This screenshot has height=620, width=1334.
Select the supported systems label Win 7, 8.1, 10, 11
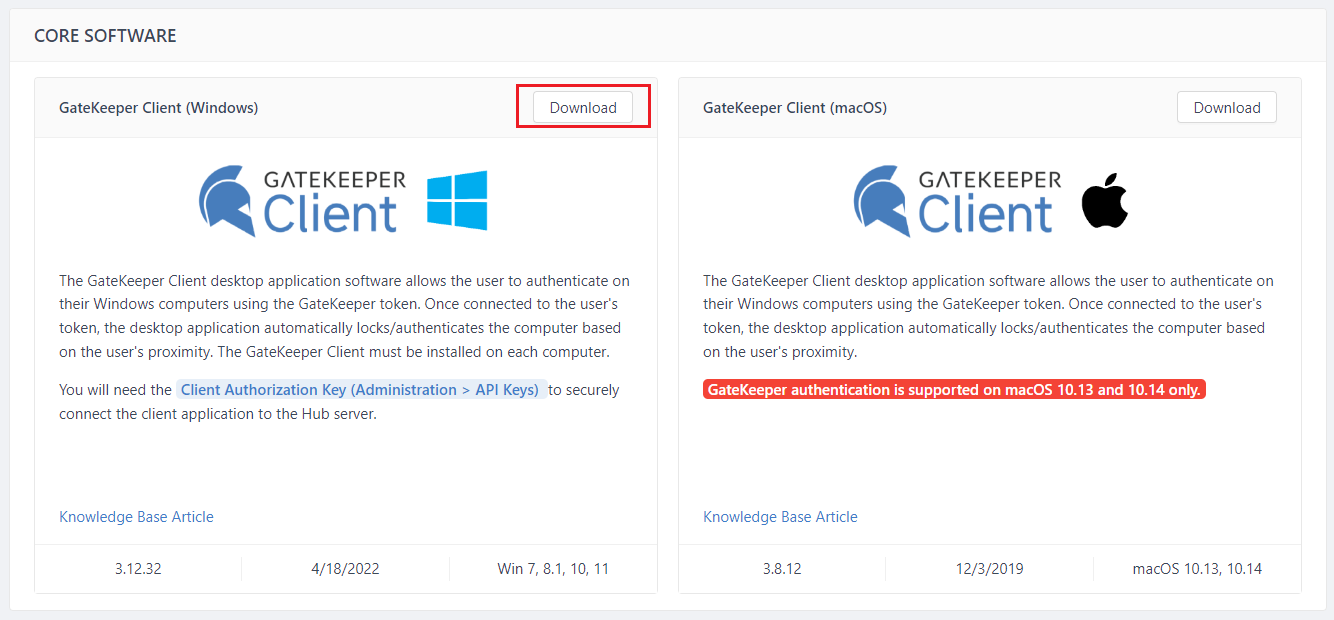tap(553, 568)
